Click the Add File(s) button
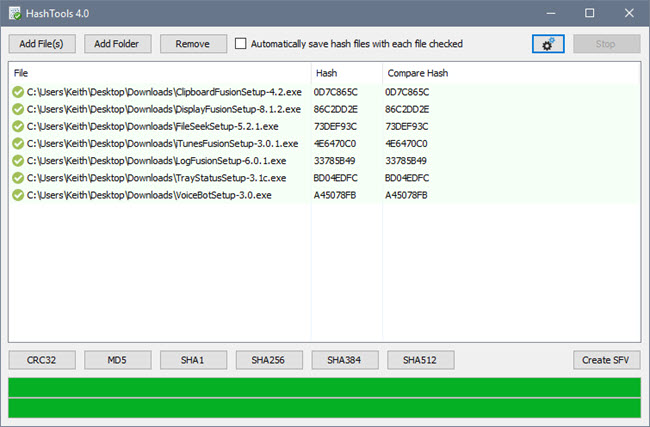The width and height of the screenshot is (650, 427). pos(42,44)
